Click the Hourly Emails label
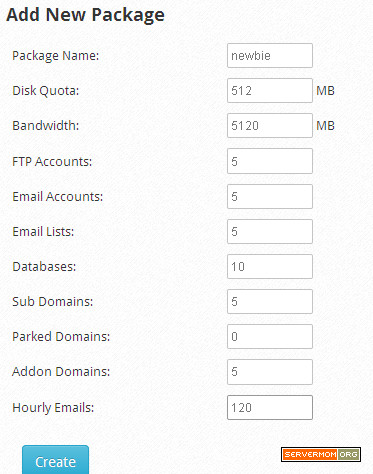 pyautogui.click(x=53, y=408)
